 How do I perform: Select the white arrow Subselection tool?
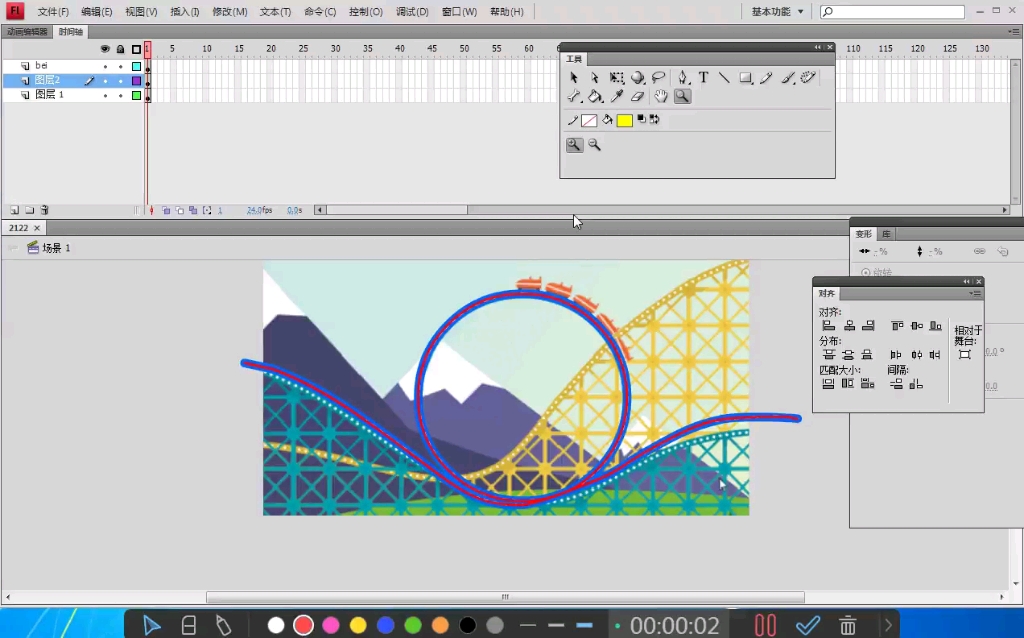(594, 78)
